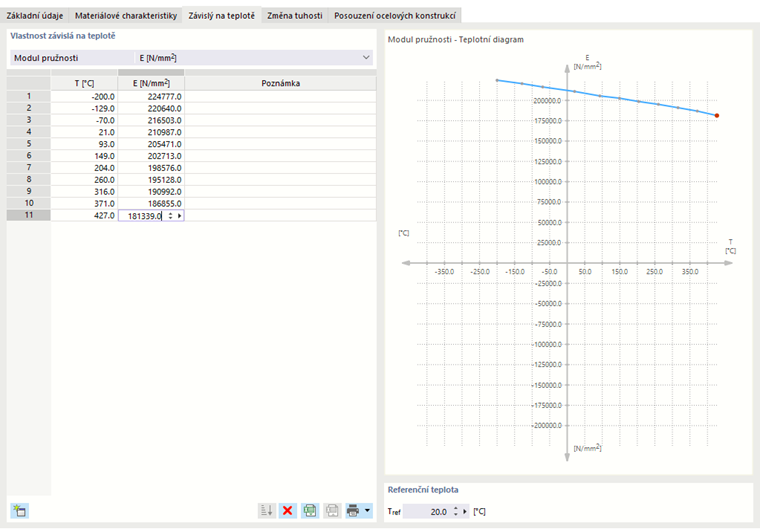Screen dimensions: 760x529
Task: Click the grayed import from Excel icon
Action: [332, 511]
